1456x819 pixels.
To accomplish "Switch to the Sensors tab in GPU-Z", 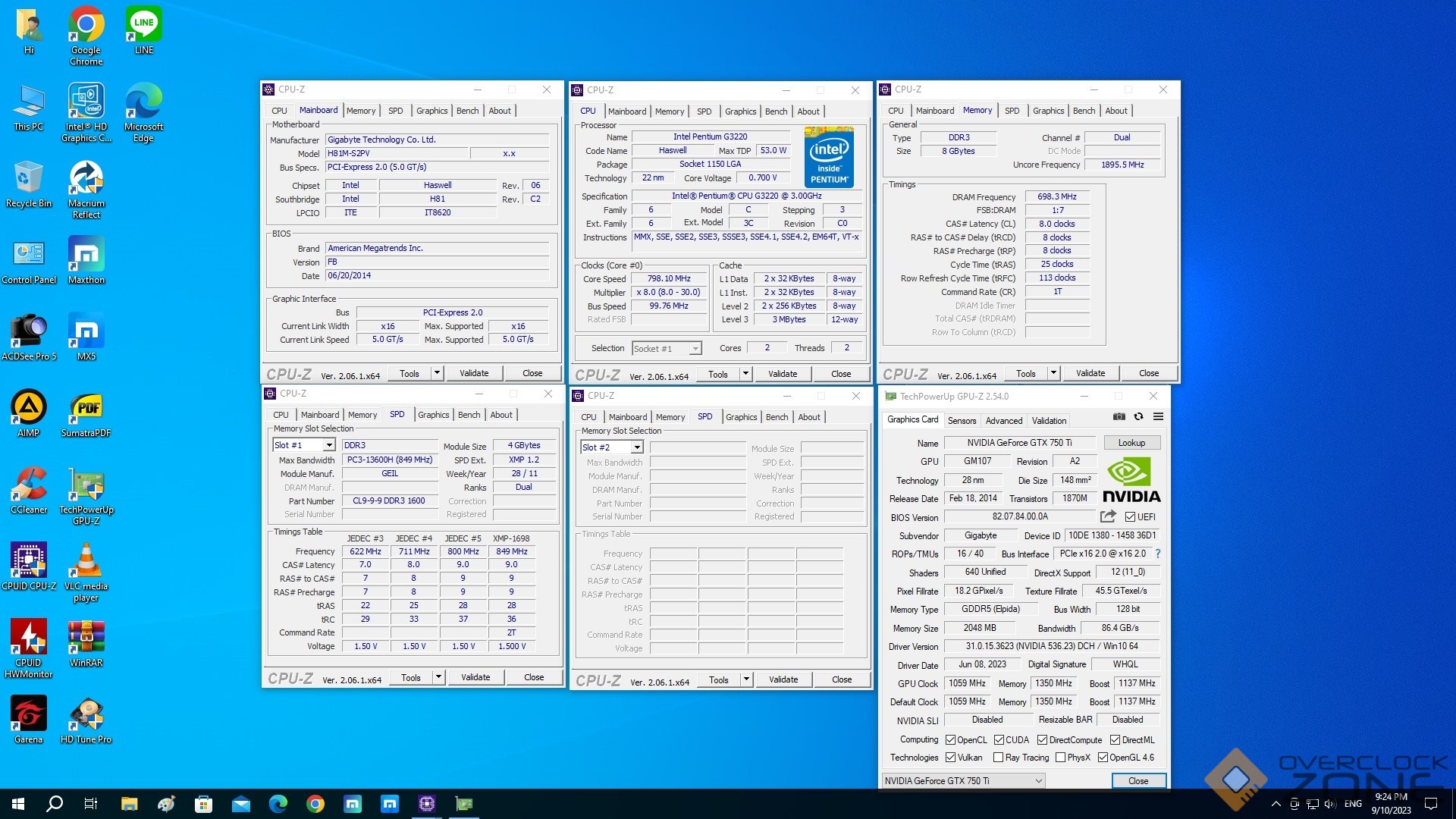I will pos(962,420).
